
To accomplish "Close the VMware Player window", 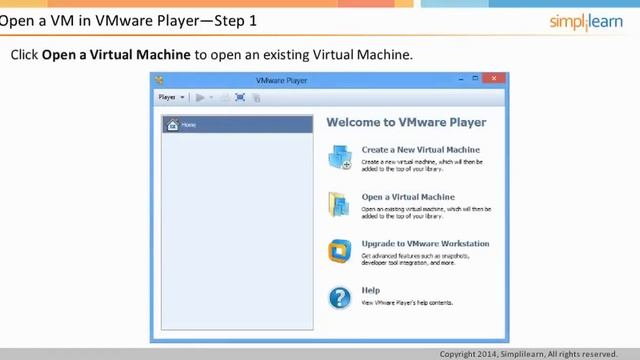I will coord(494,78).
